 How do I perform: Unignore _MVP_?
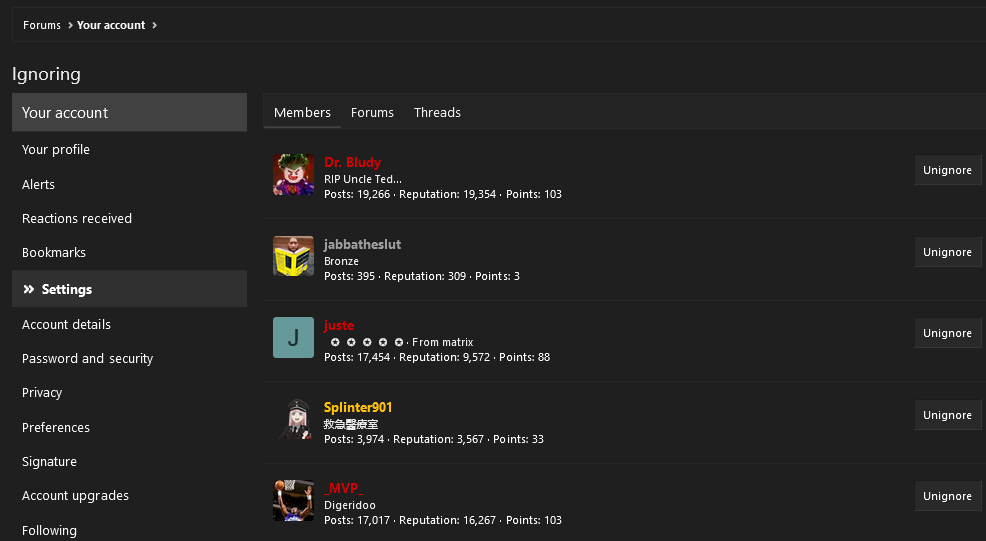947,496
